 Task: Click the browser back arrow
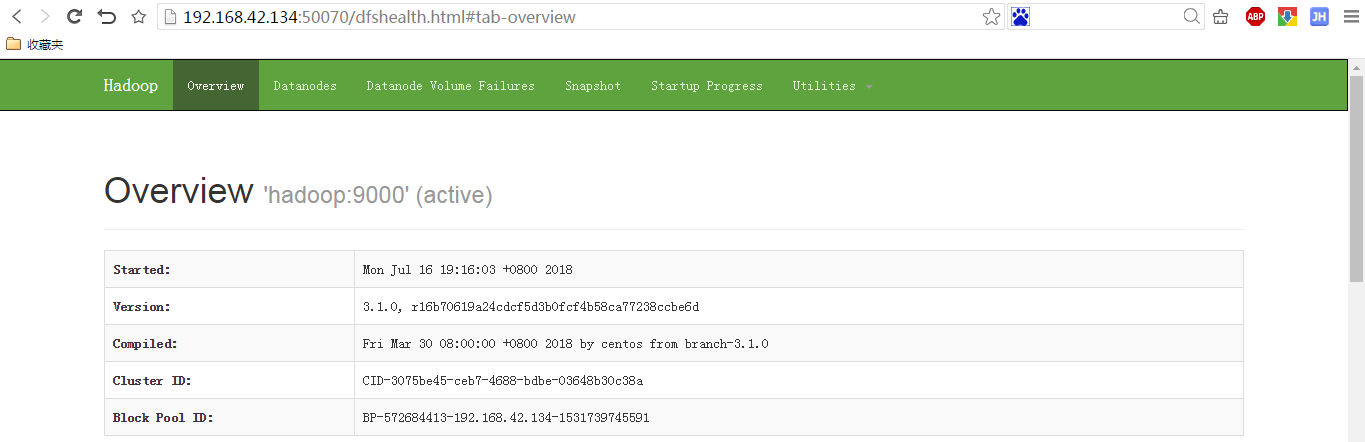(x=17, y=17)
